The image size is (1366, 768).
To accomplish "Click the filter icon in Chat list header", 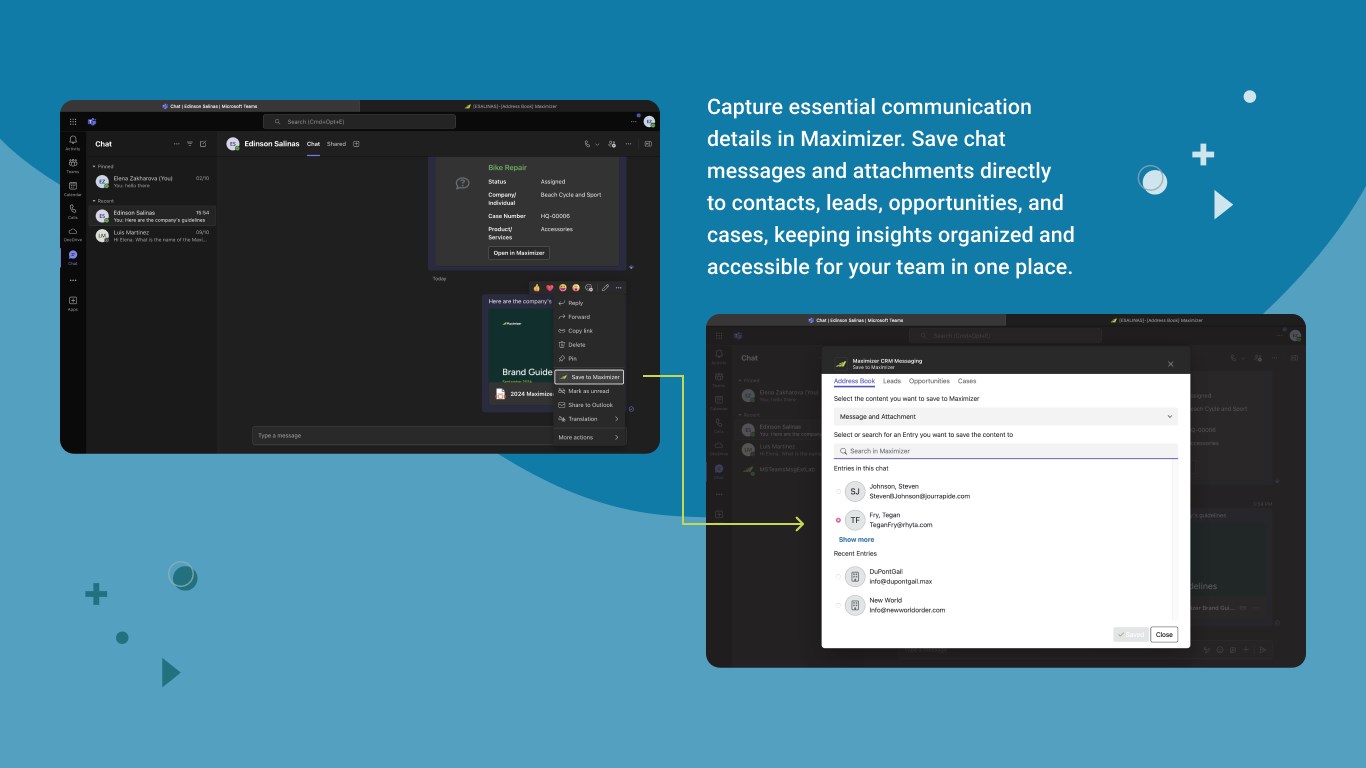I will [x=190, y=144].
